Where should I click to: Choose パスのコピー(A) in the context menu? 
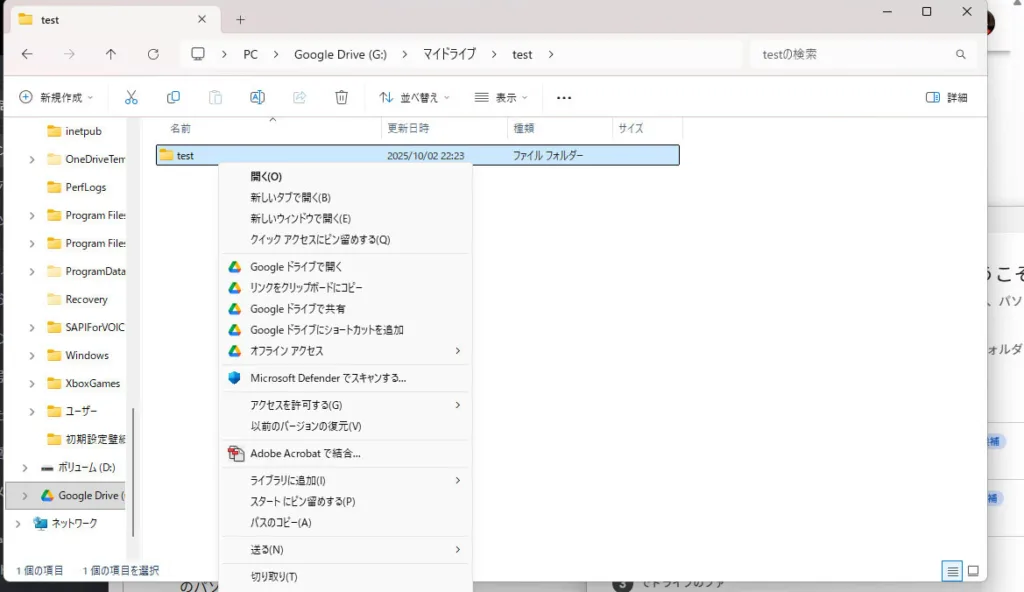point(280,522)
